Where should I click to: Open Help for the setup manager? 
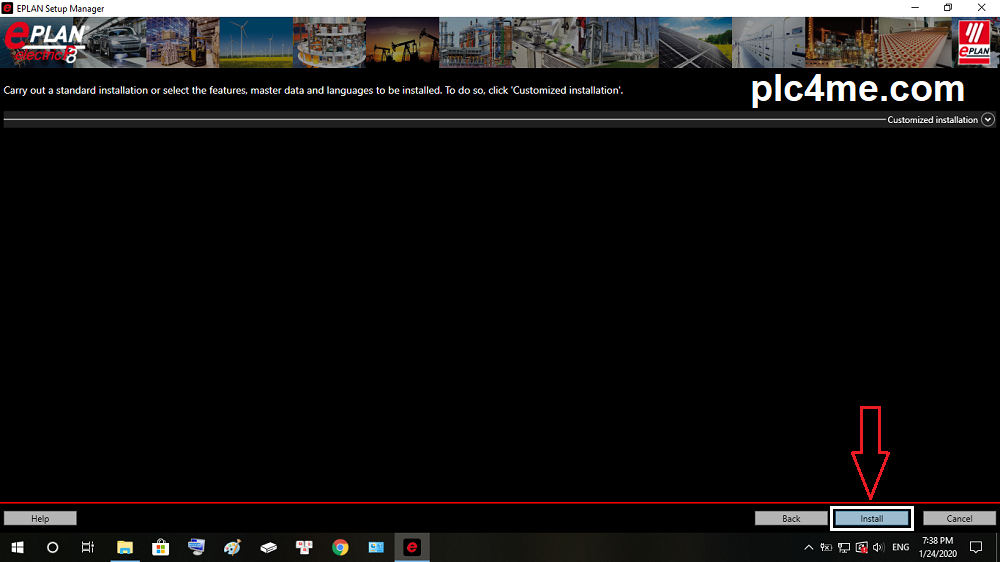tap(40, 518)
